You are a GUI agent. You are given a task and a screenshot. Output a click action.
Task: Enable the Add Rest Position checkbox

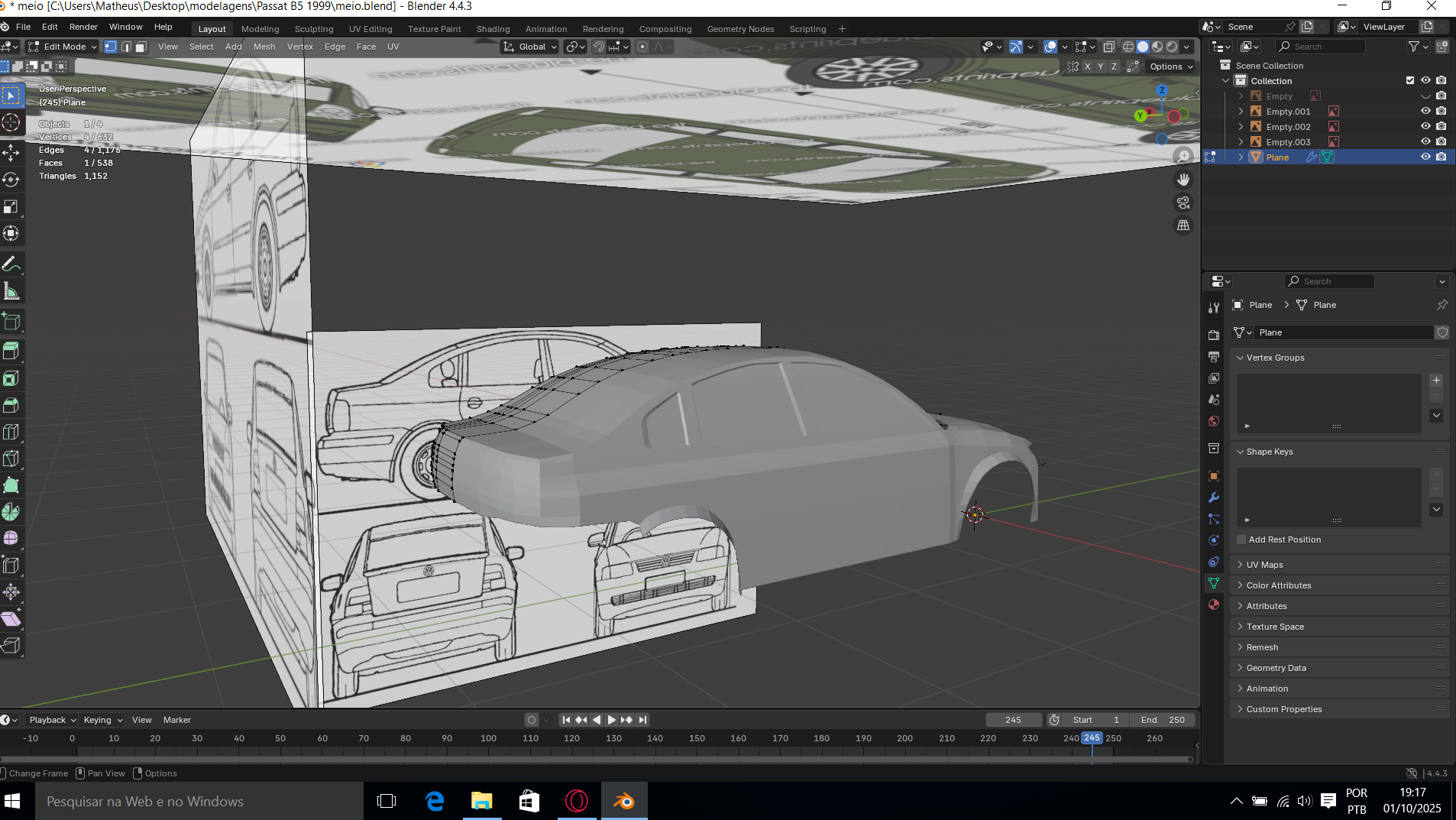tap(1241, 540)
